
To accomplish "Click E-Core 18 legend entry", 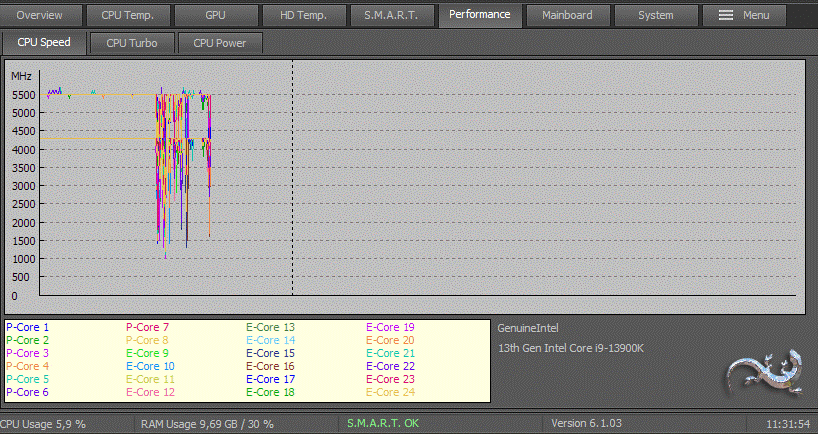I will [x=270, y=392].
